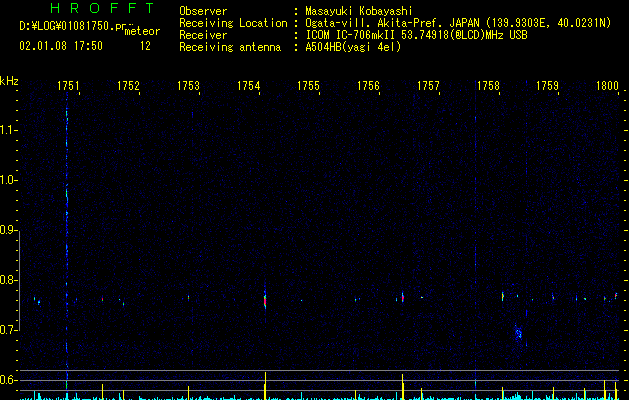Click the Ogata-vill. Akita-Pref. JAPAN coordinates text
Screen dimensions: 629x400
coord(458,23)
